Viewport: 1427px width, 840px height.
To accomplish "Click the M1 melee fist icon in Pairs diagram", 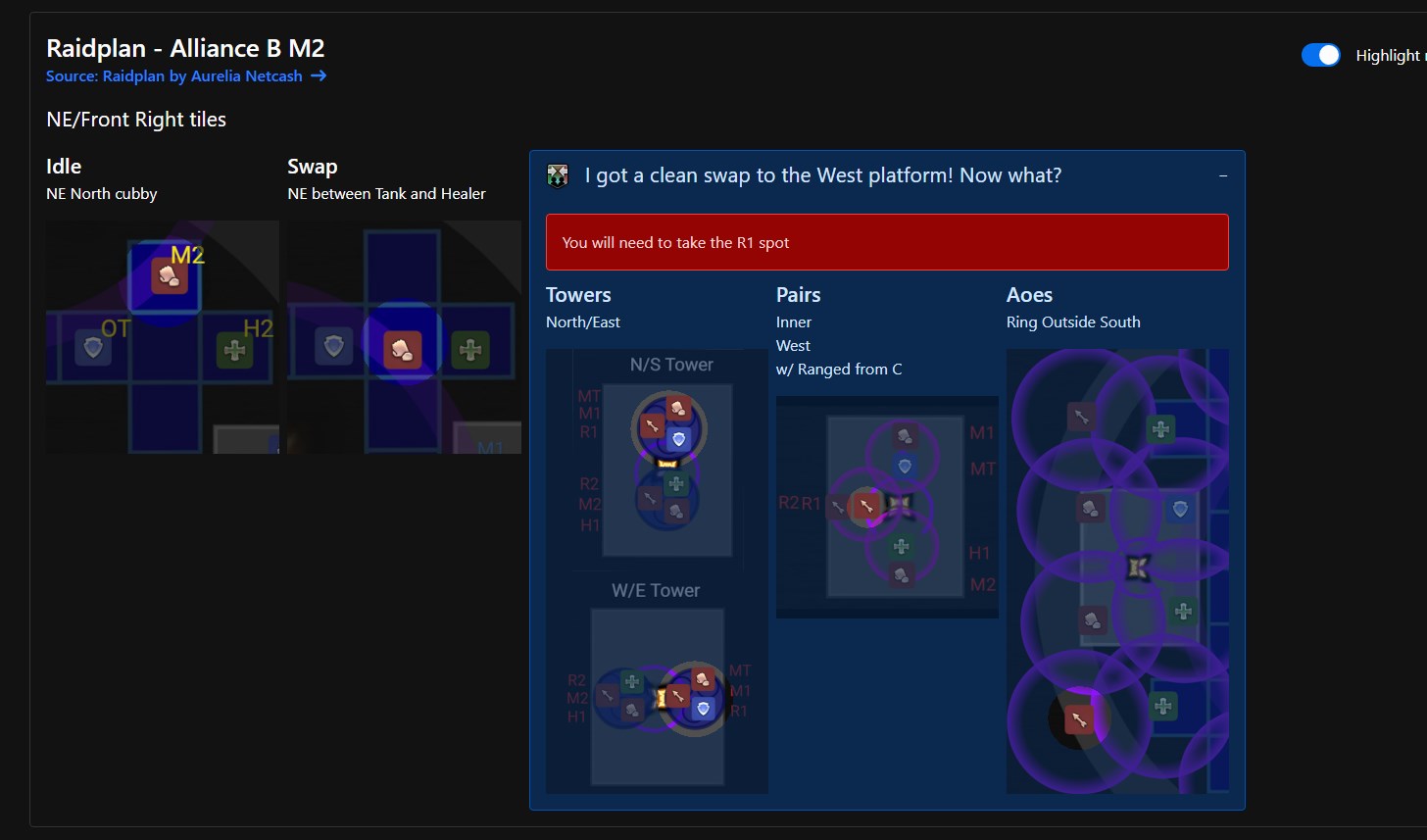I will click(905, 436).
